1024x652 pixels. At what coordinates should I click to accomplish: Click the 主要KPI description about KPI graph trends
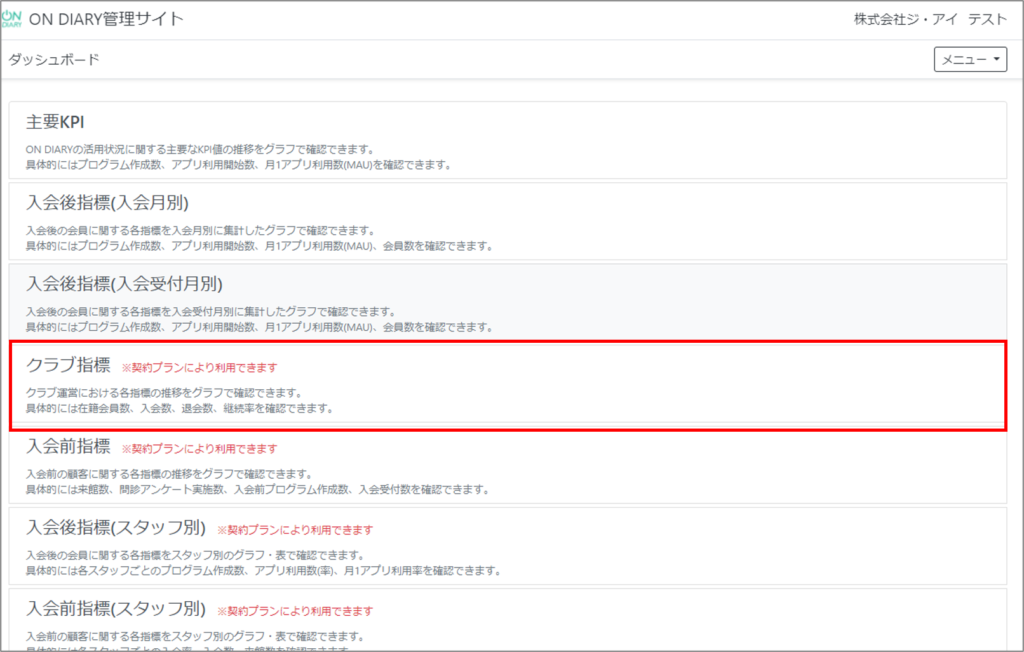200,149
